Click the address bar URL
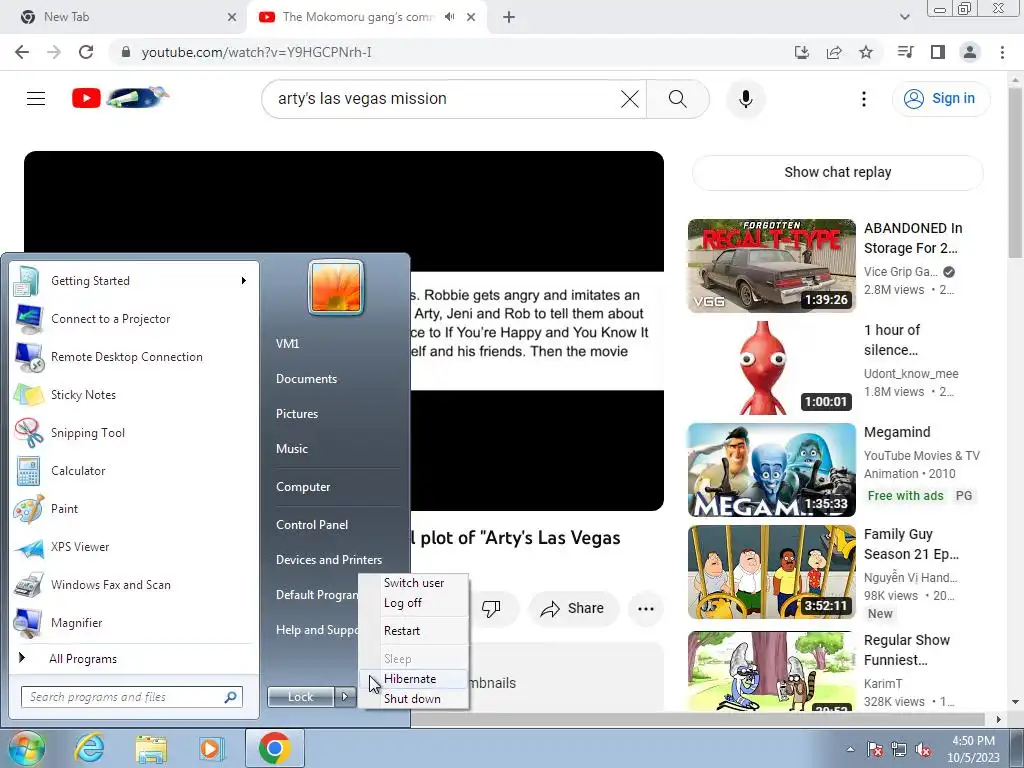This screenshot has height=768, width=1024. click(257, 52)
